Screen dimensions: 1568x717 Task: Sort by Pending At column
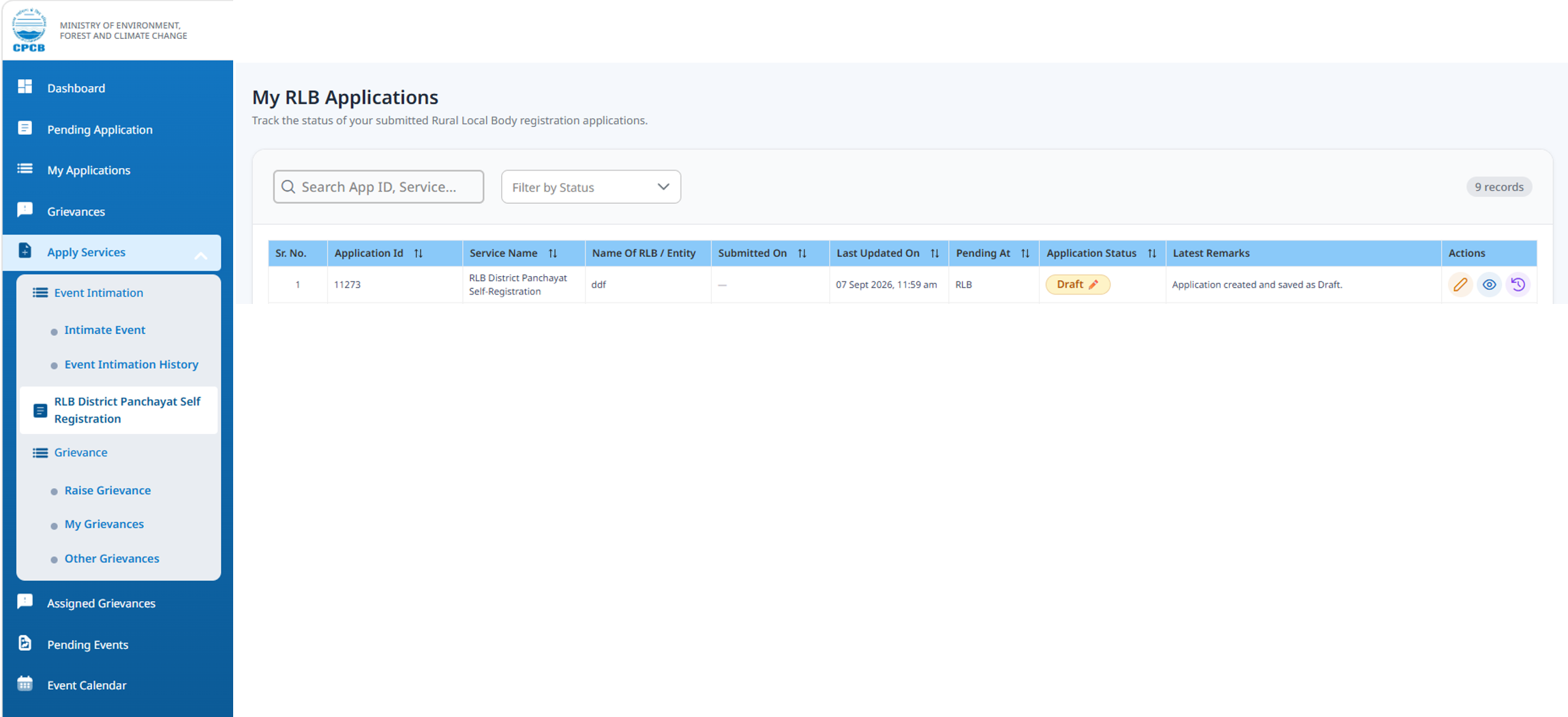click(1025, 254)
